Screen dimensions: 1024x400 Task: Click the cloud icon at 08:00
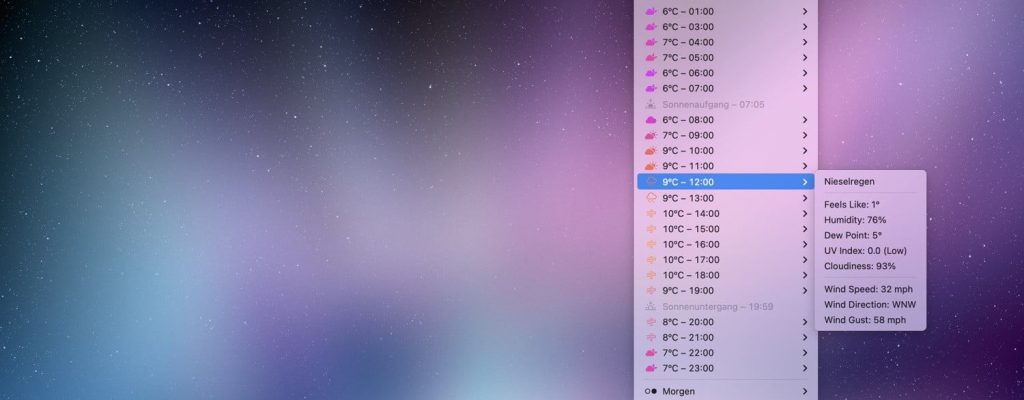click(x=651, y=120)
